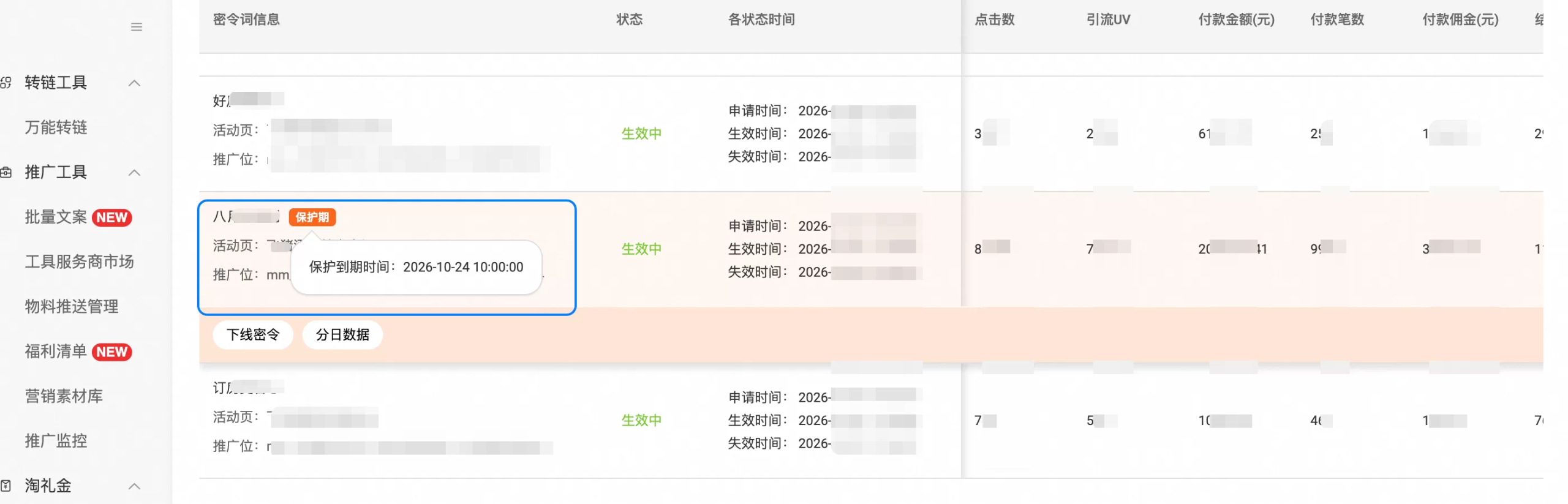This screenshot has height=504, width=1568.
Task: Click 推广位 label in last row
Action: [236, 446]
